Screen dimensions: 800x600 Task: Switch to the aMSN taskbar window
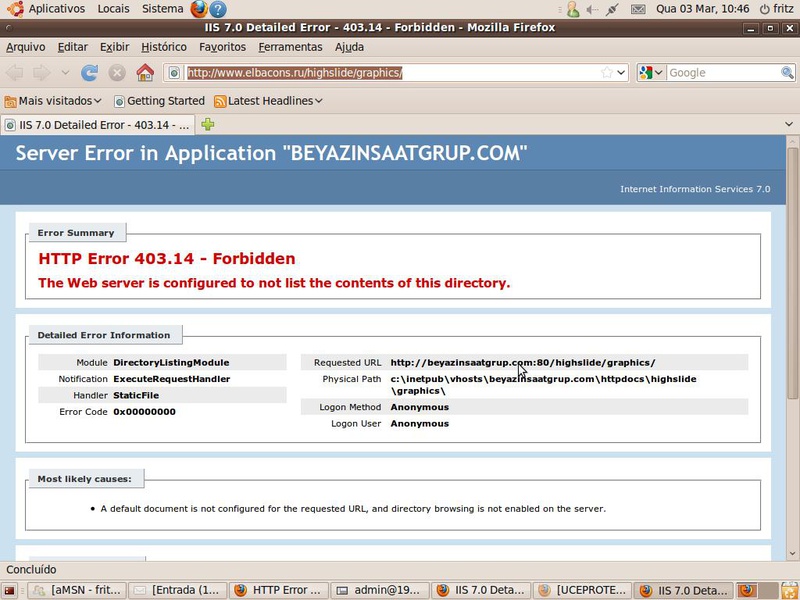point(77,590)
